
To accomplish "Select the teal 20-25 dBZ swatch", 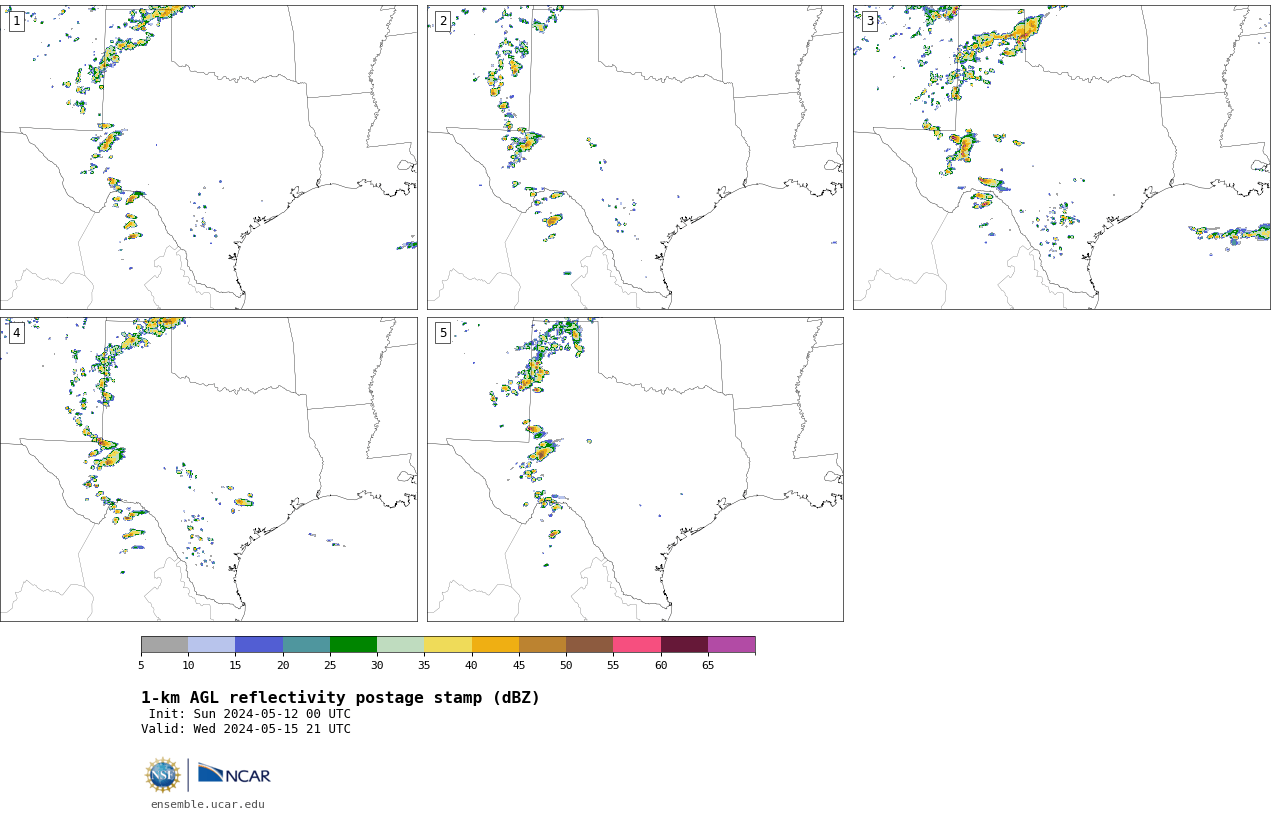I will click(x=306, y=644).
